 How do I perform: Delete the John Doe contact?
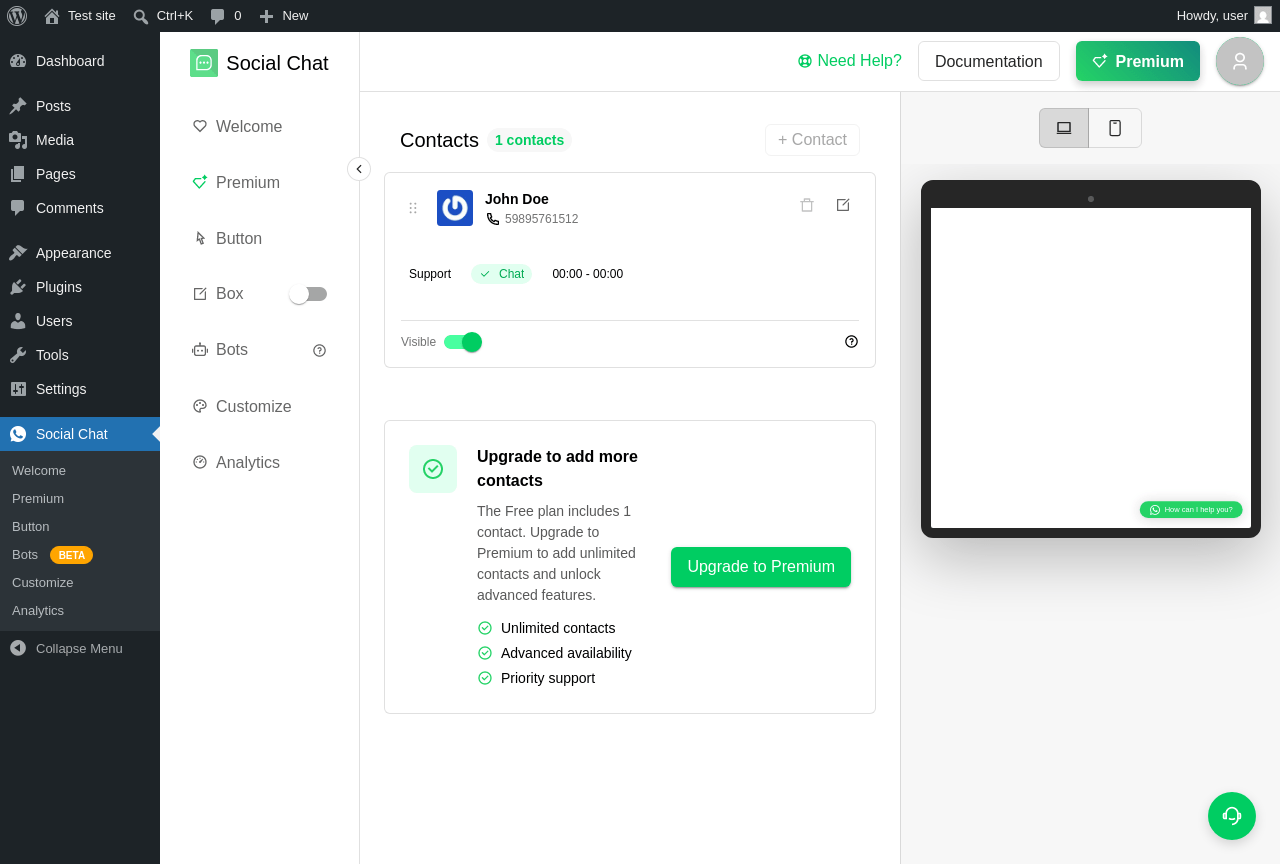point(807,205)
